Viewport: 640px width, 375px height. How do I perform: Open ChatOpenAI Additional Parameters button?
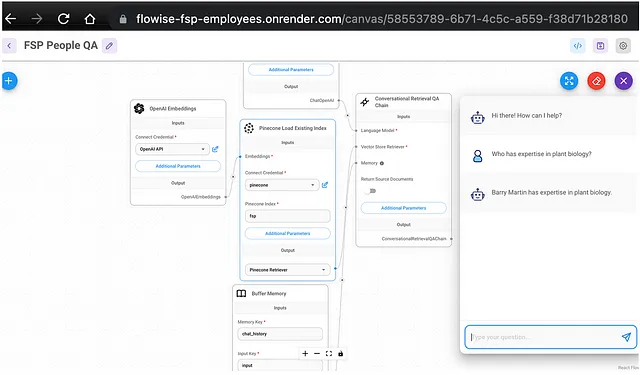(291, 70)
